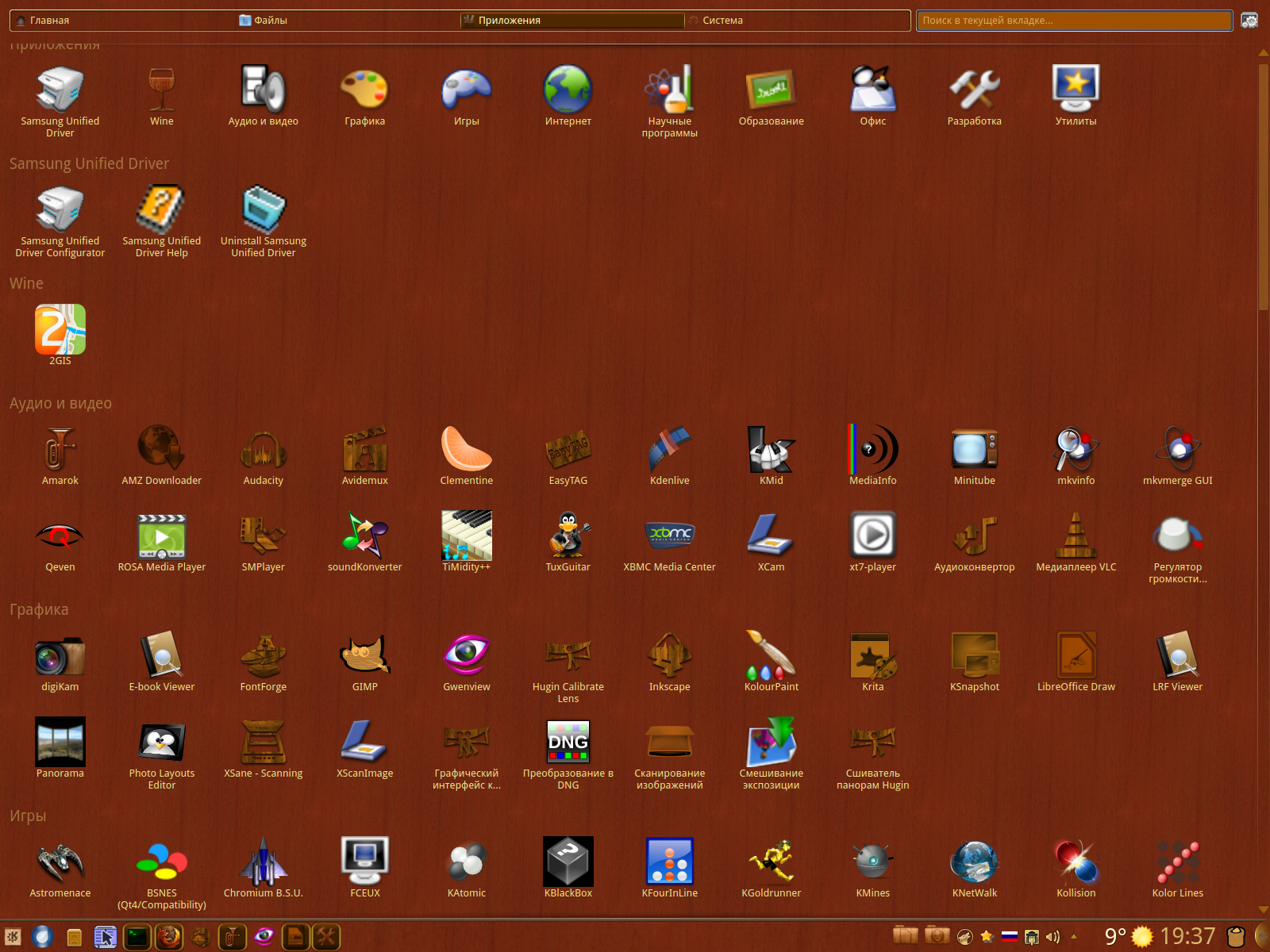Show hidden system tray icons
This screenshot has width=1270, height=952.
click(x=1074, y=937)
